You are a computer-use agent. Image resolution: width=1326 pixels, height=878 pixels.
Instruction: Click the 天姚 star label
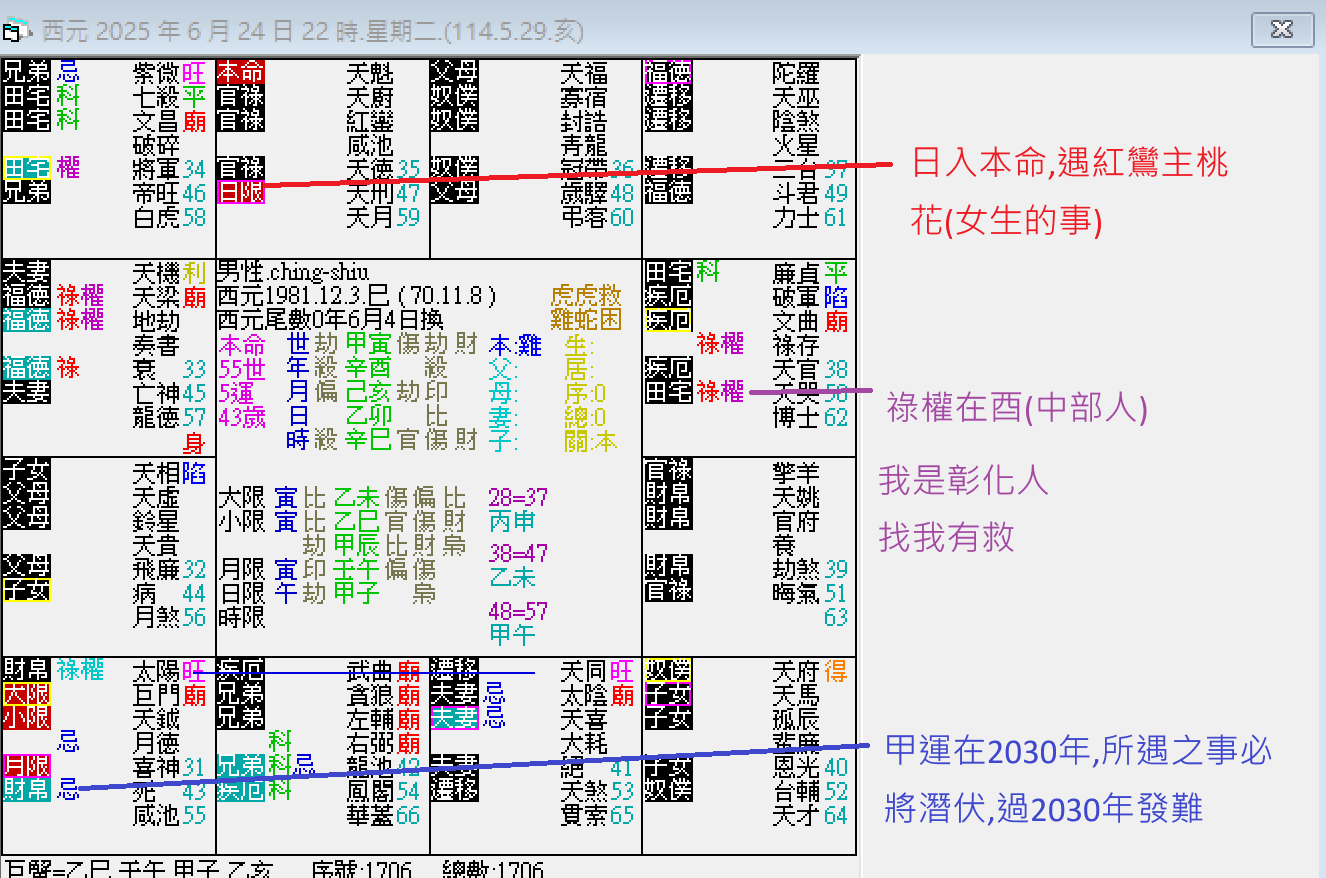(x=797, y=496)
